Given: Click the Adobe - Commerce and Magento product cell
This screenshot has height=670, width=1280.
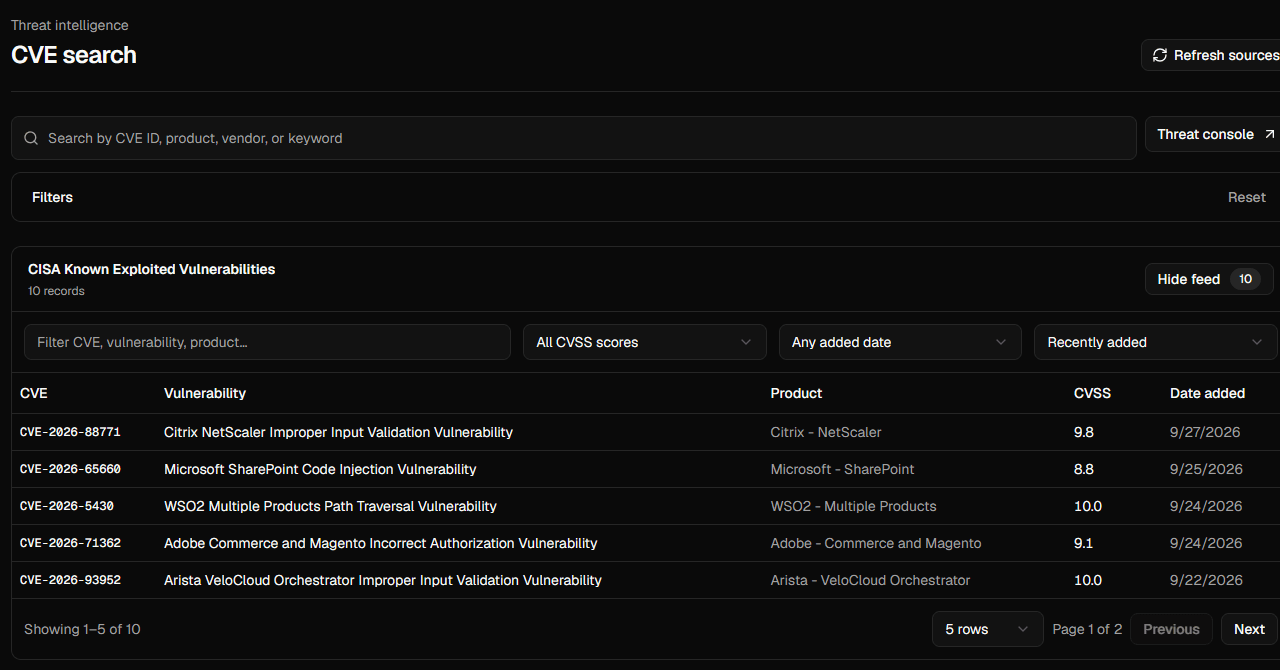Looking at the screenshot, I should [876, 543].
